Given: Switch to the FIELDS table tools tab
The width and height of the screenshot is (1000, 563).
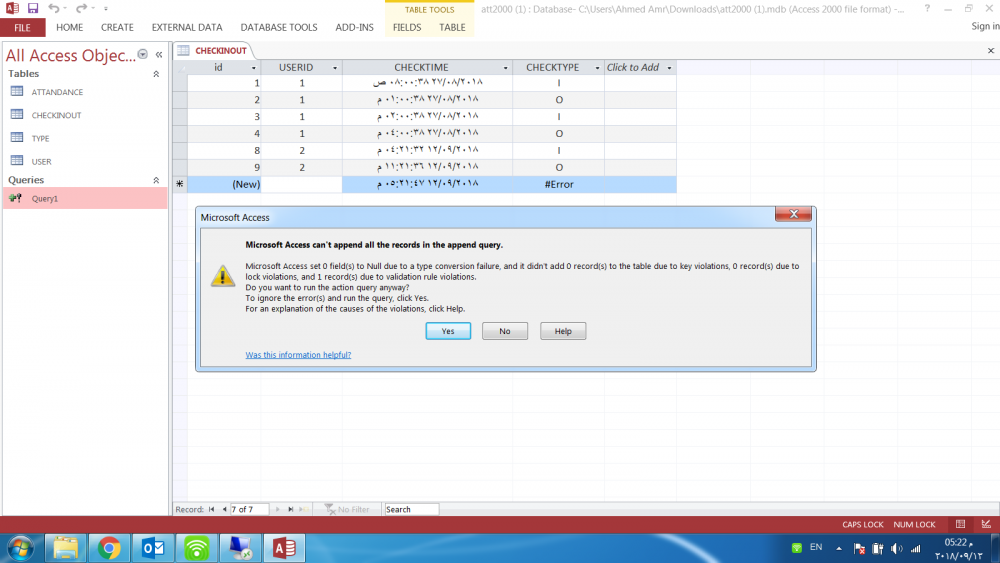Looking at the screenshot, I should (x=407, y=27).
